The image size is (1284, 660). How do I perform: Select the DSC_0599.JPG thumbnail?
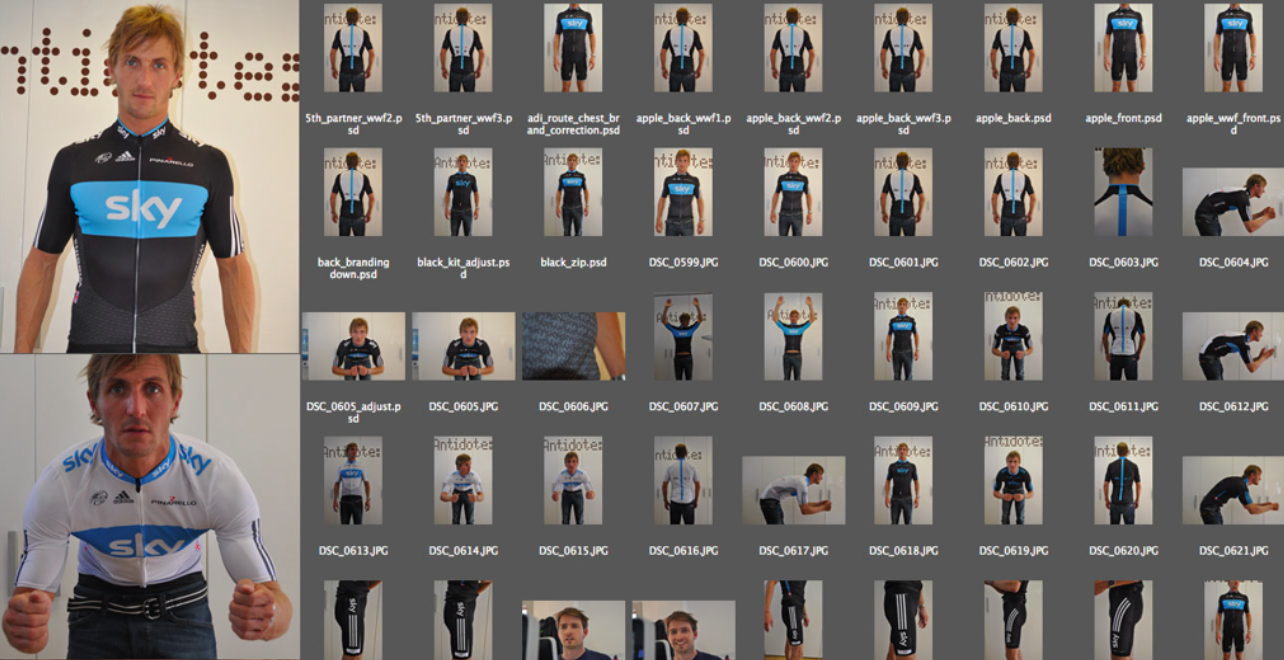pyautogui.click(x=683, y=192)
